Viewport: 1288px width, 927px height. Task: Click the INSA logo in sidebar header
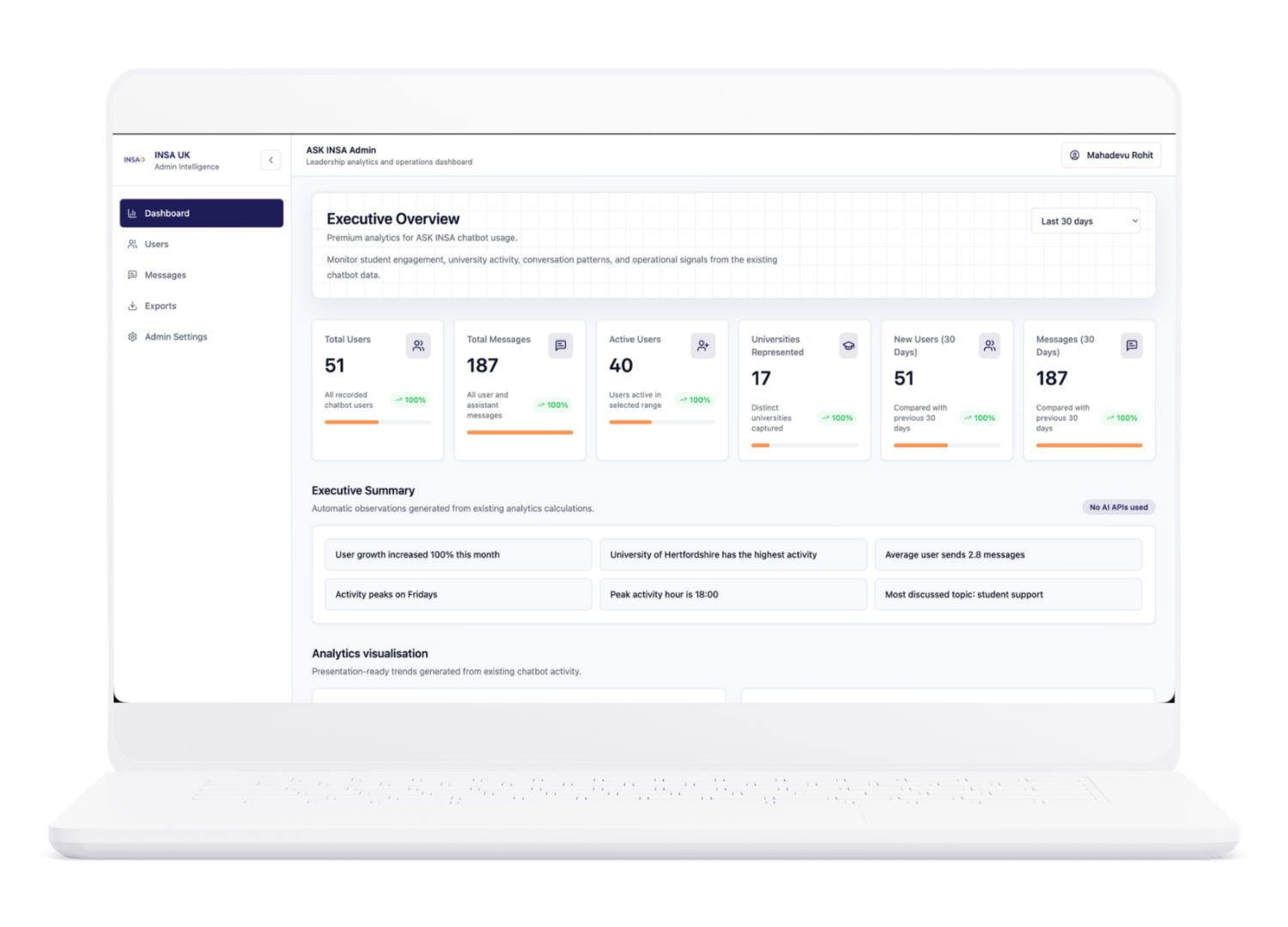coord(134,160)
